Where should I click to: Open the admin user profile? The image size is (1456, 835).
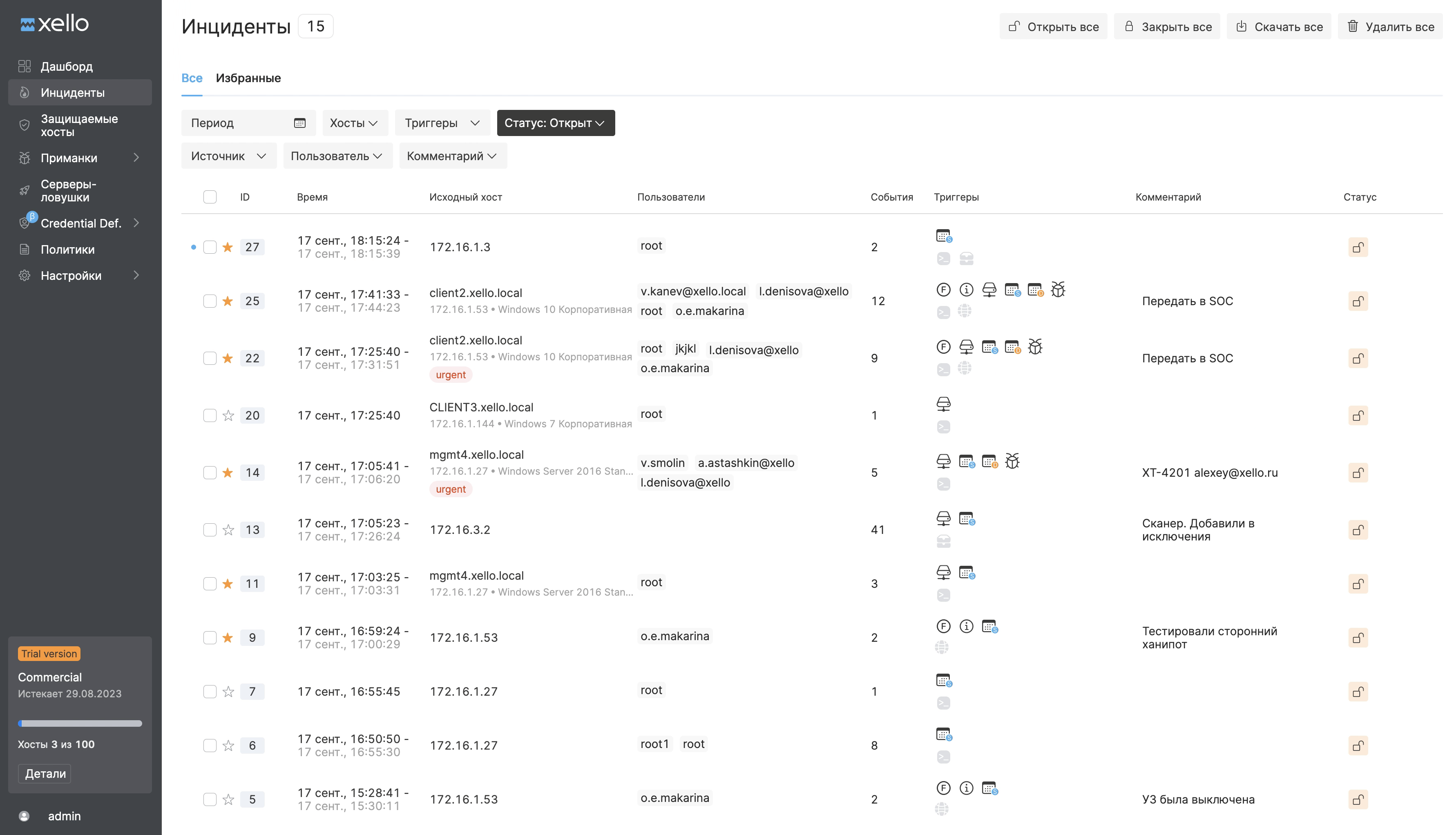[x=64, y=816]
